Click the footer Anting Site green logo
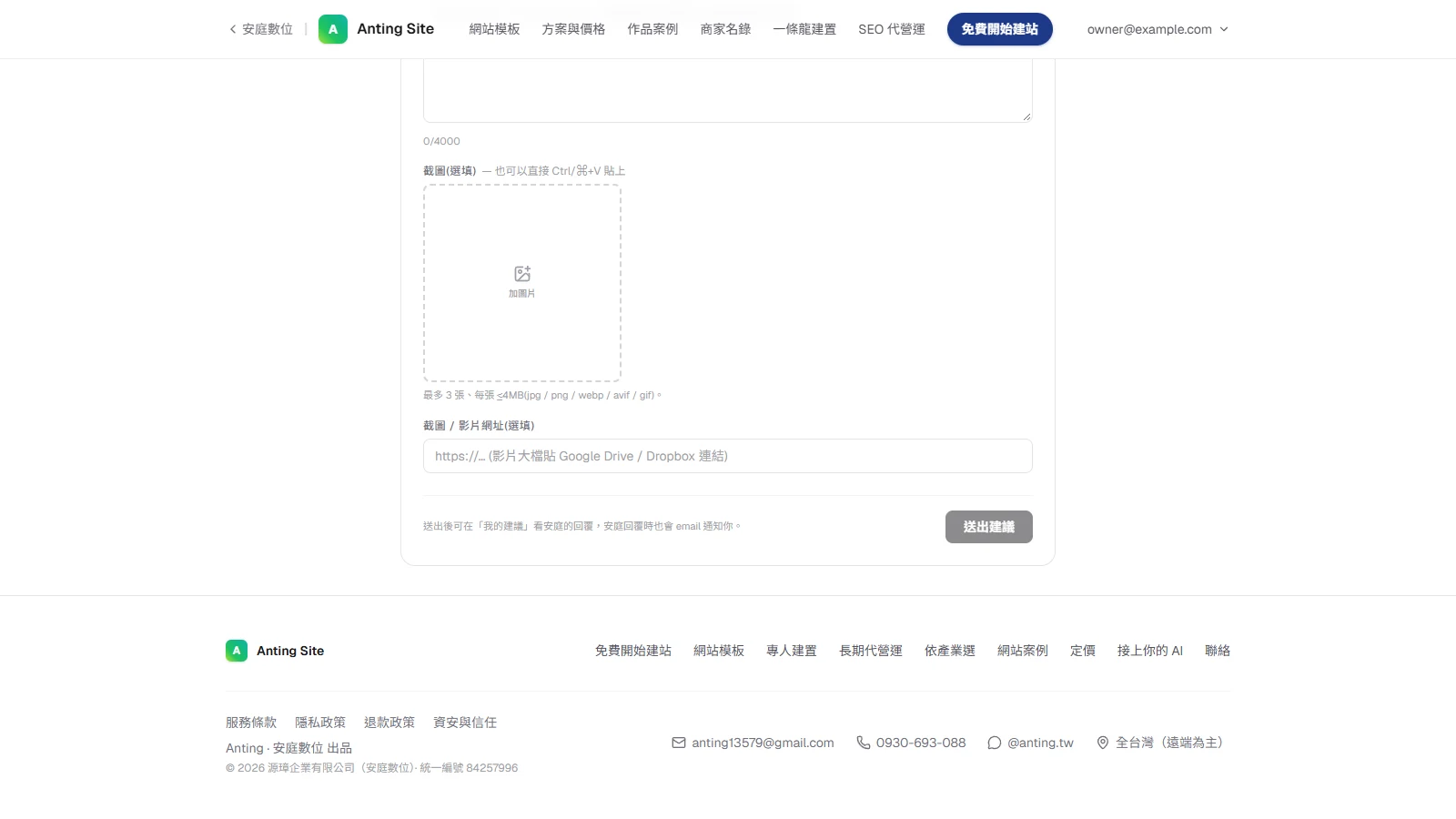Screen dimensions: 1456x819 coord(237,651)
